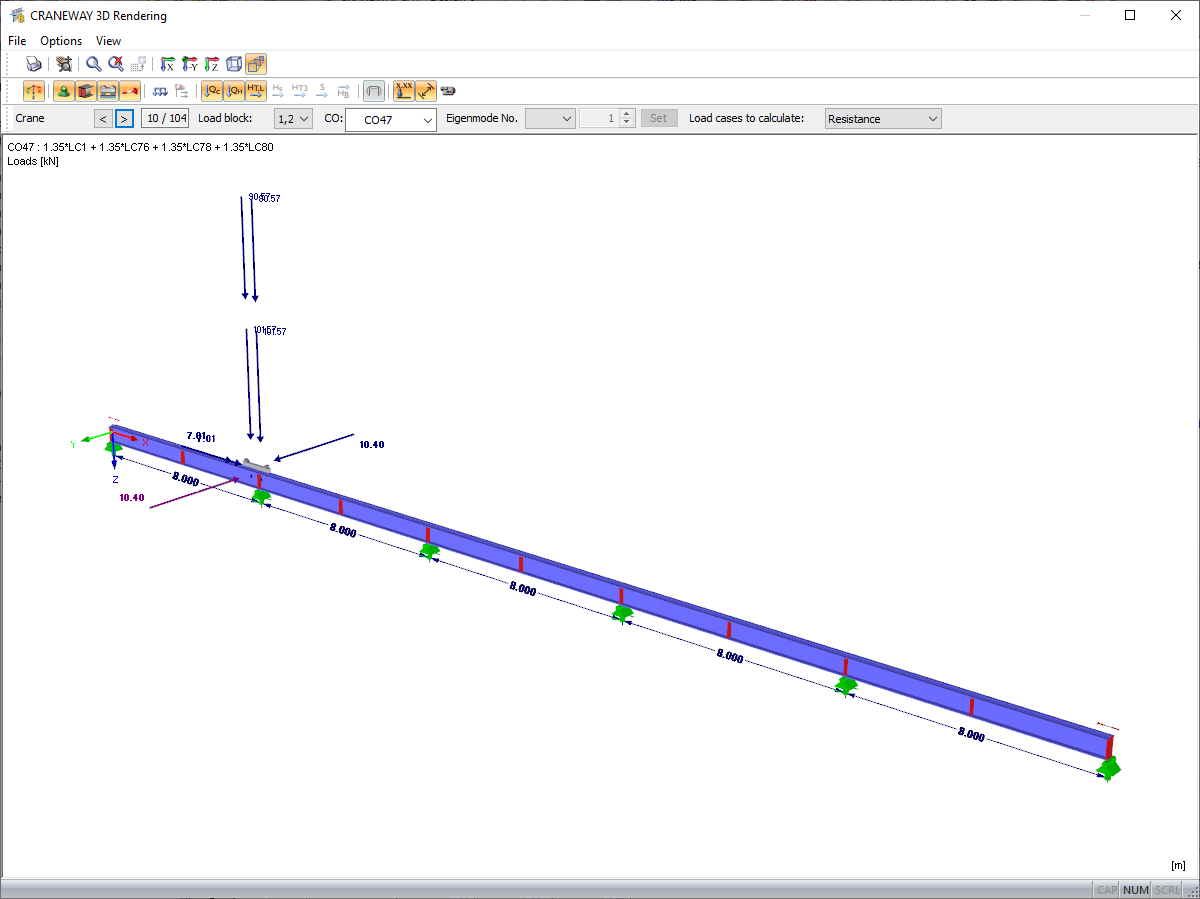Image resolution: width=1200 pixels, height=899 pixels.
Task: Show view in X direction
Action: coord(167,64)
